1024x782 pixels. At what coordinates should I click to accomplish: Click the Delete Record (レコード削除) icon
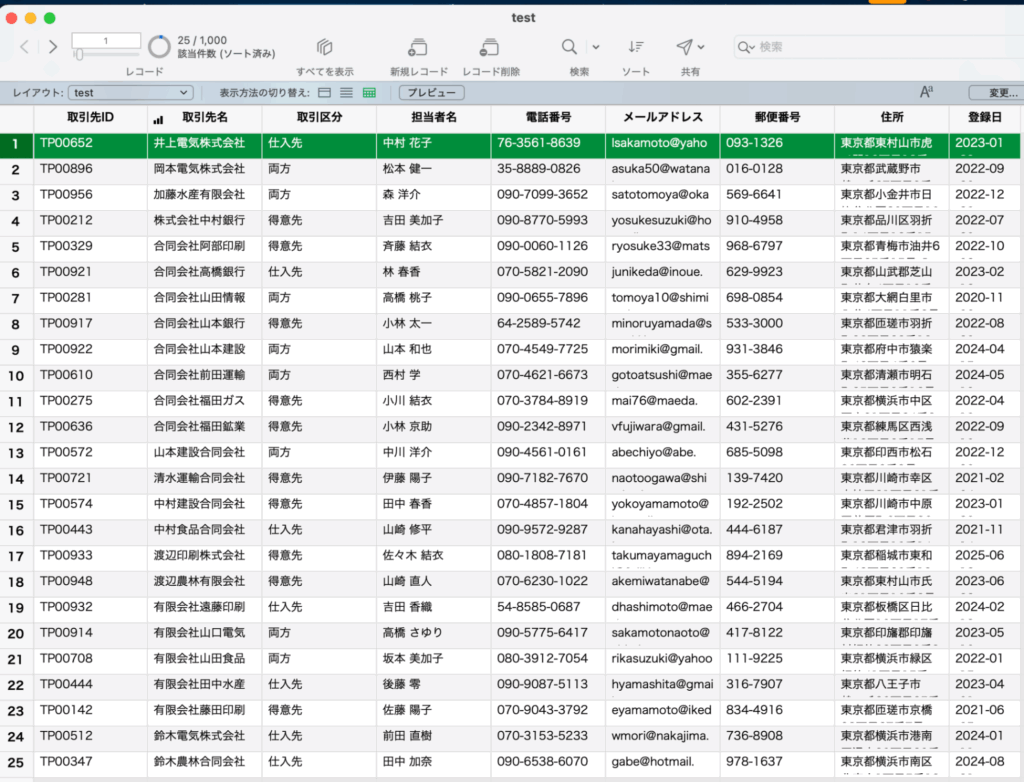490,47
